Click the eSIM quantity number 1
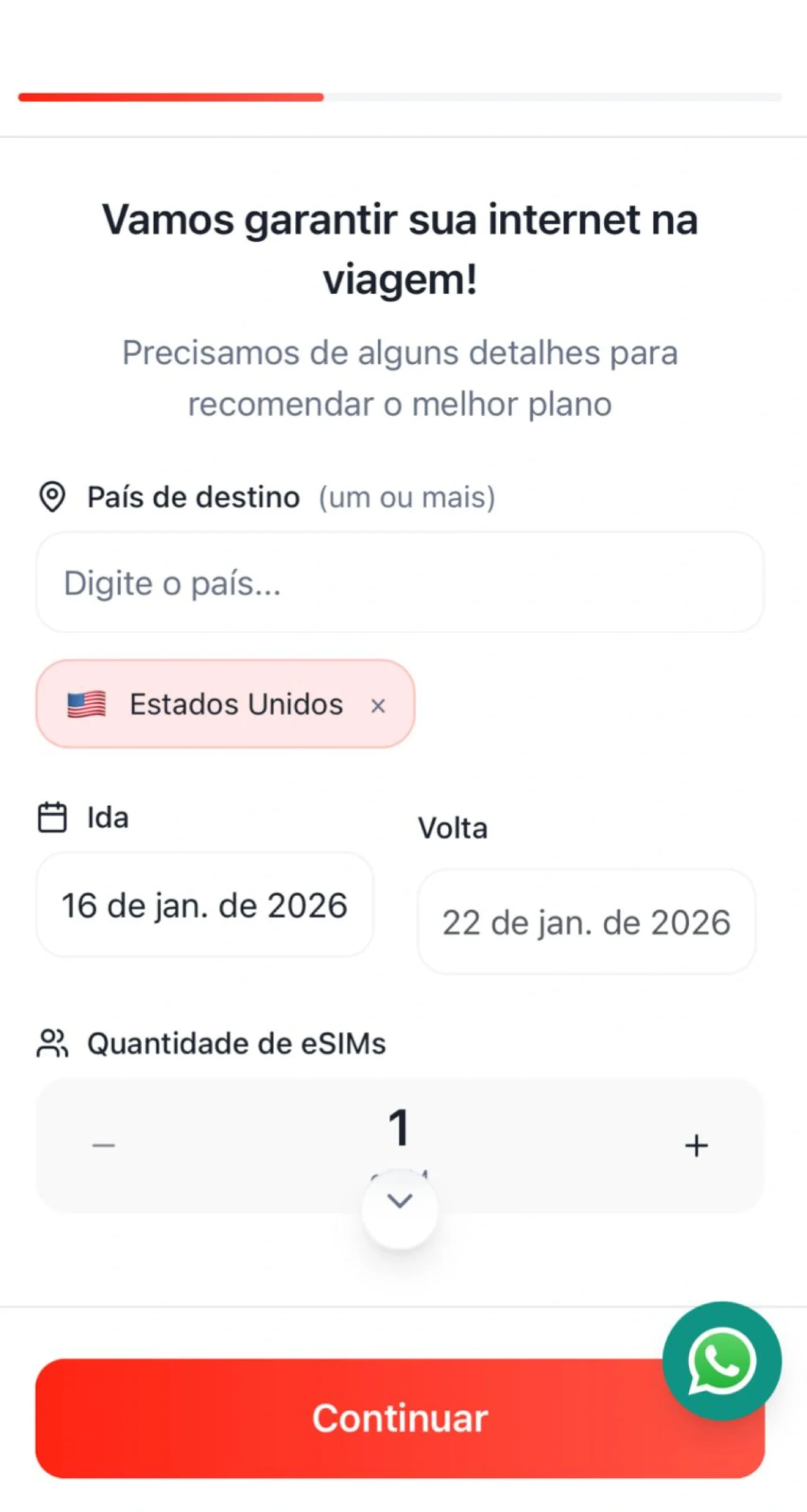Image resolution: width=807 pixels, height=1512 pixels. click(x=399, y=1127)
